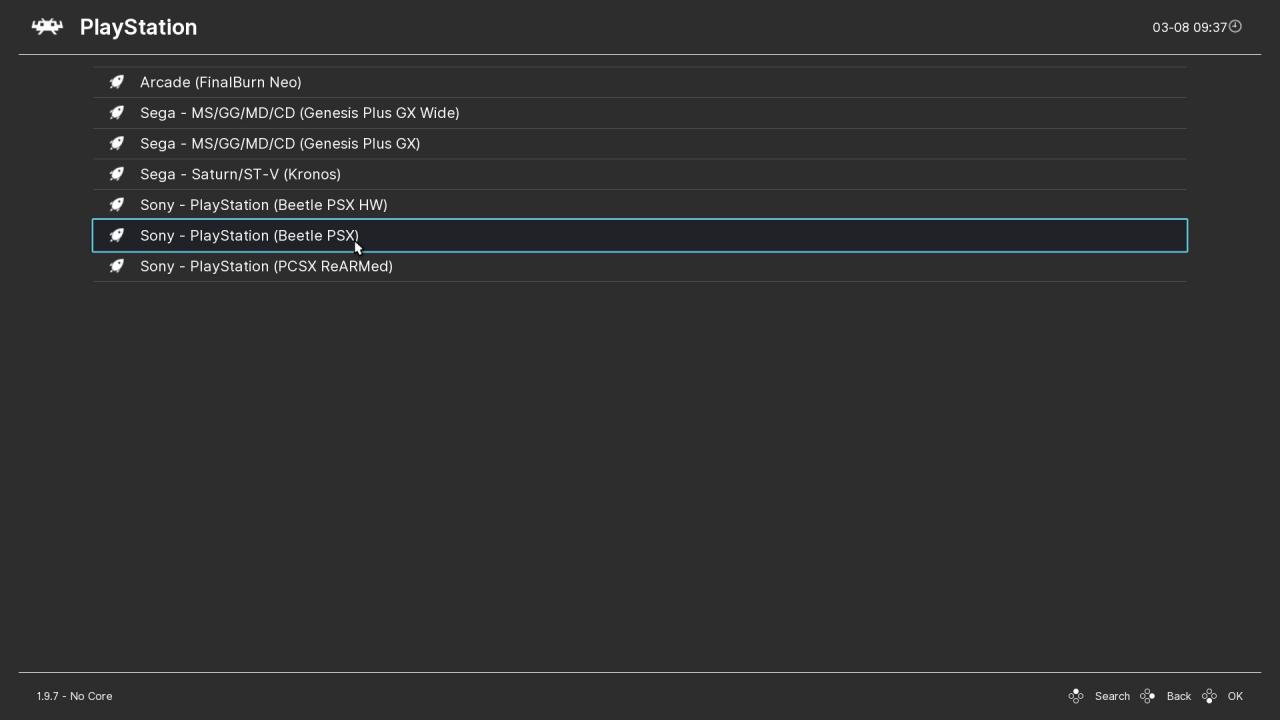Click the rocket icon beside Beetle PSX HW
The image size is (1280, 720).
pos(117,205)
